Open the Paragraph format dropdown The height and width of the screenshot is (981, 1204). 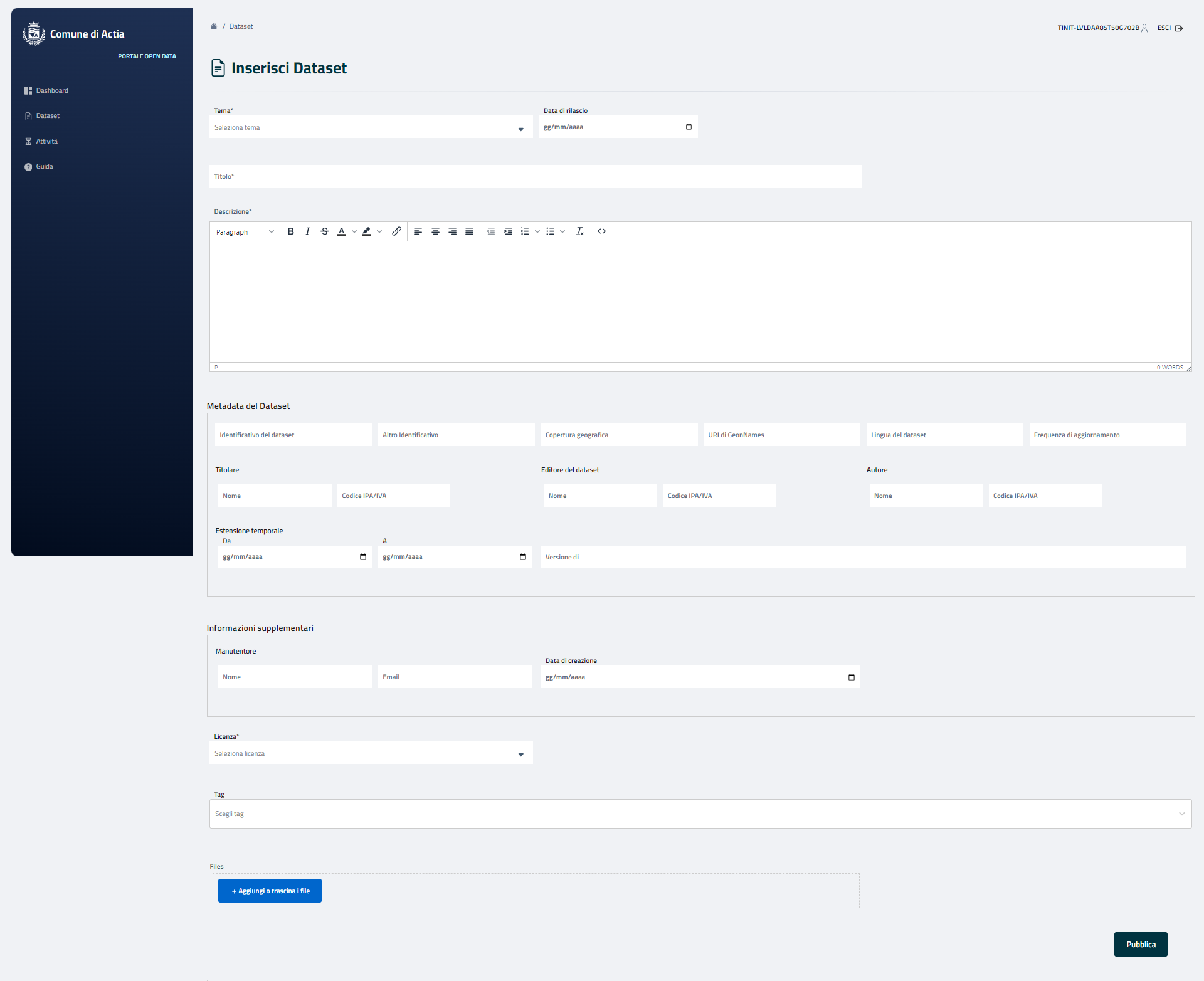tap(245, 232)
